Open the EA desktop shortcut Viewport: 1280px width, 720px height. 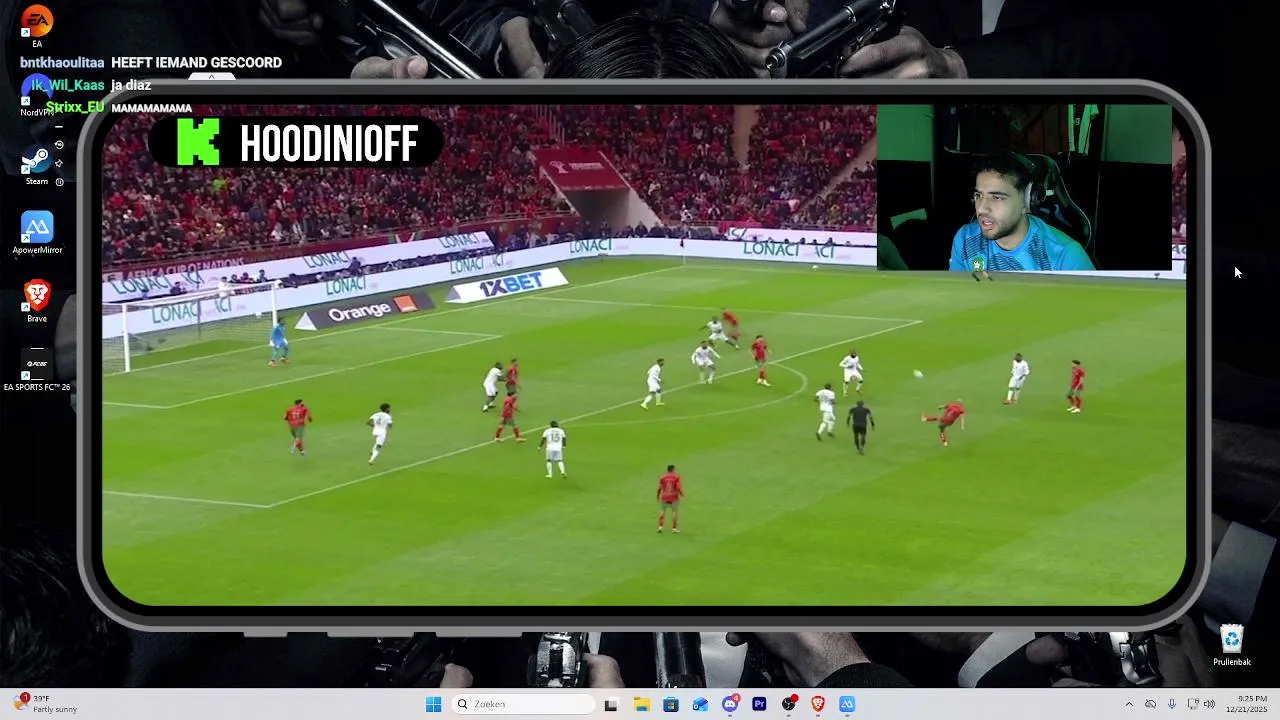[37, 26]
